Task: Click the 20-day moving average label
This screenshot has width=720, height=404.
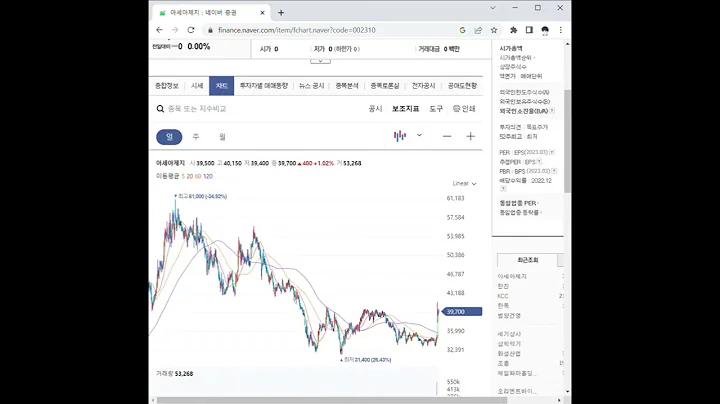Action: (x=190, y=176)
